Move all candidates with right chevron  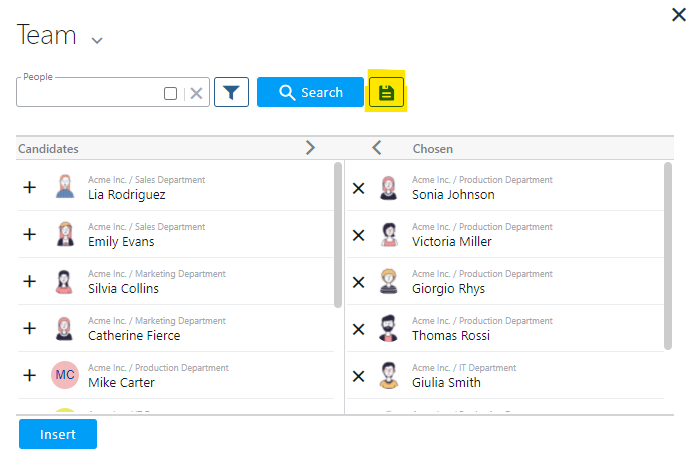[x=310, y=148]
